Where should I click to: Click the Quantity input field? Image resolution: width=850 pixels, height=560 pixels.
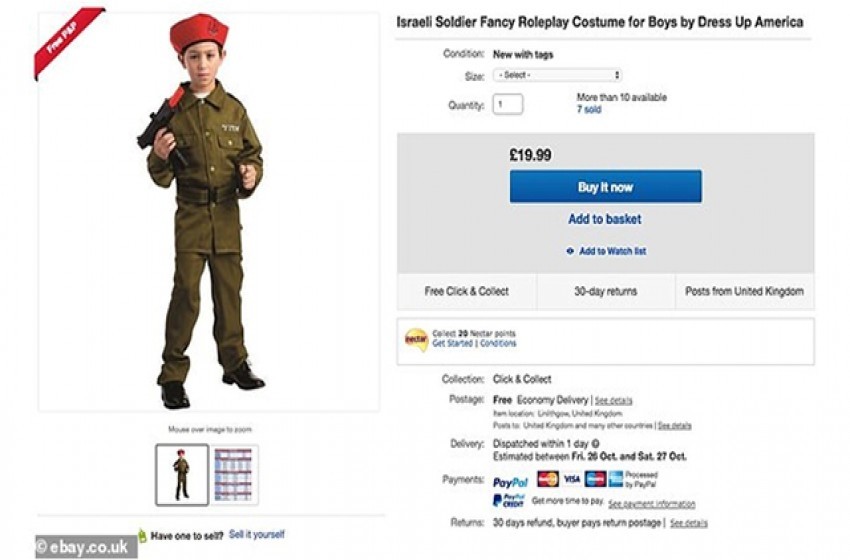tap(508, 104)
